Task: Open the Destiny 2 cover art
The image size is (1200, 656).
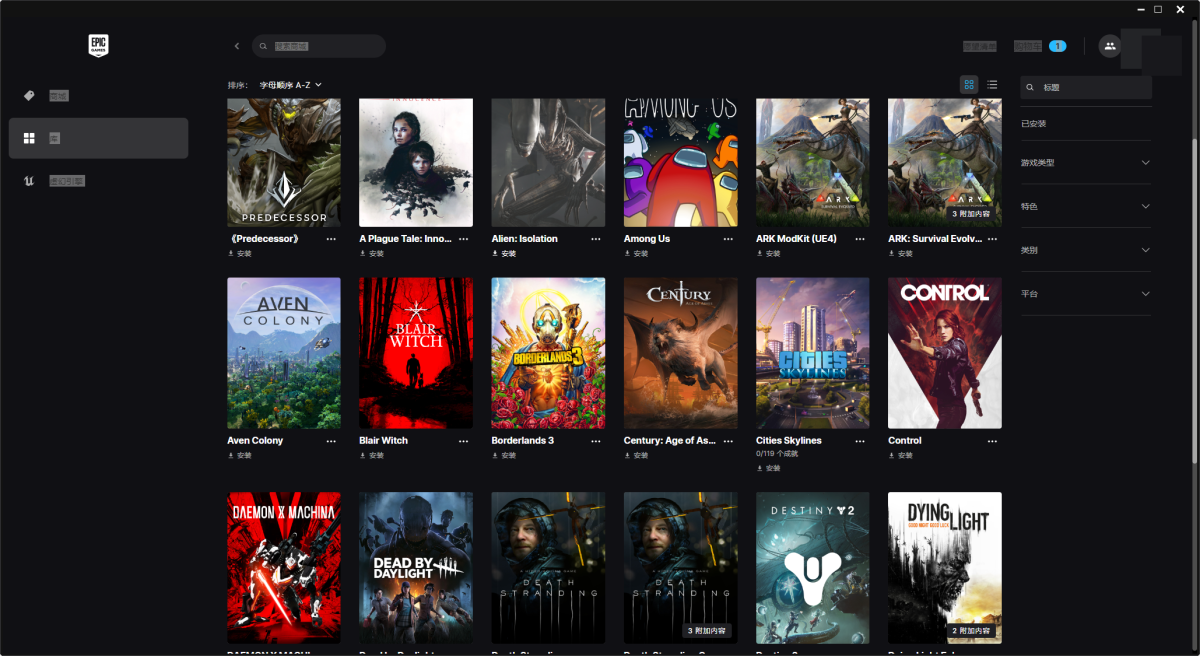Action: coord(813,567)
